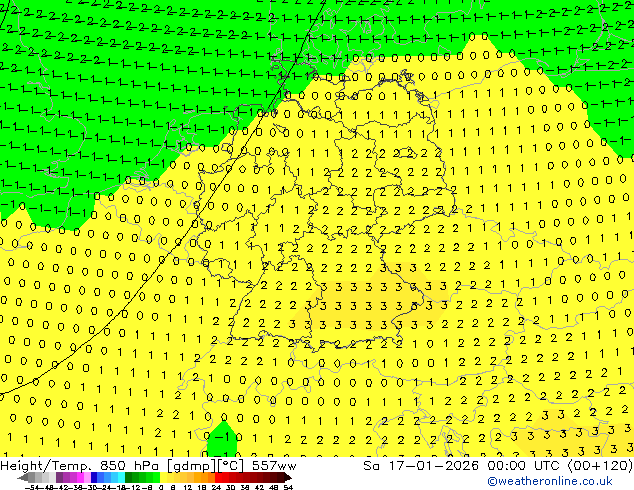Image resolution: width=634 pixels, height=490 pixels.
Task: Open the weatheronline.co.uk link
Action: pyautogui.click(x=550, y=481)
